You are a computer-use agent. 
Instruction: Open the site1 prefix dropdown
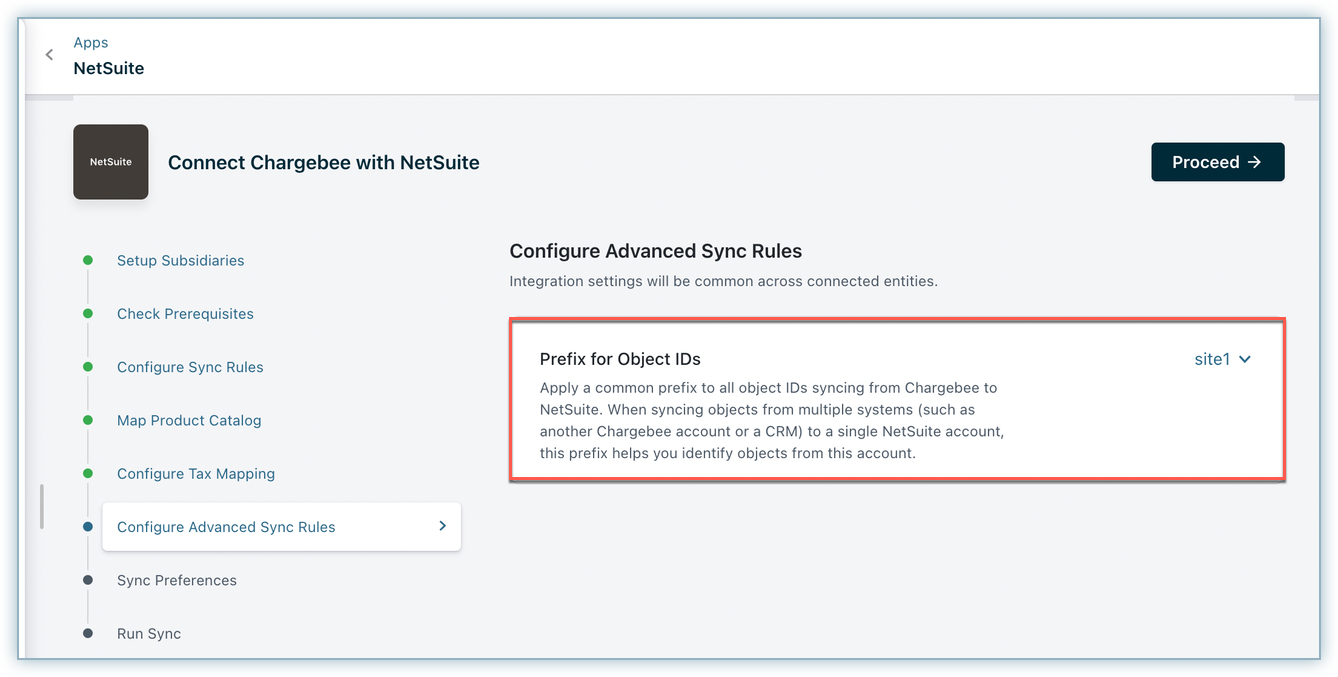pyautogui.click(x=1222, y=359)
